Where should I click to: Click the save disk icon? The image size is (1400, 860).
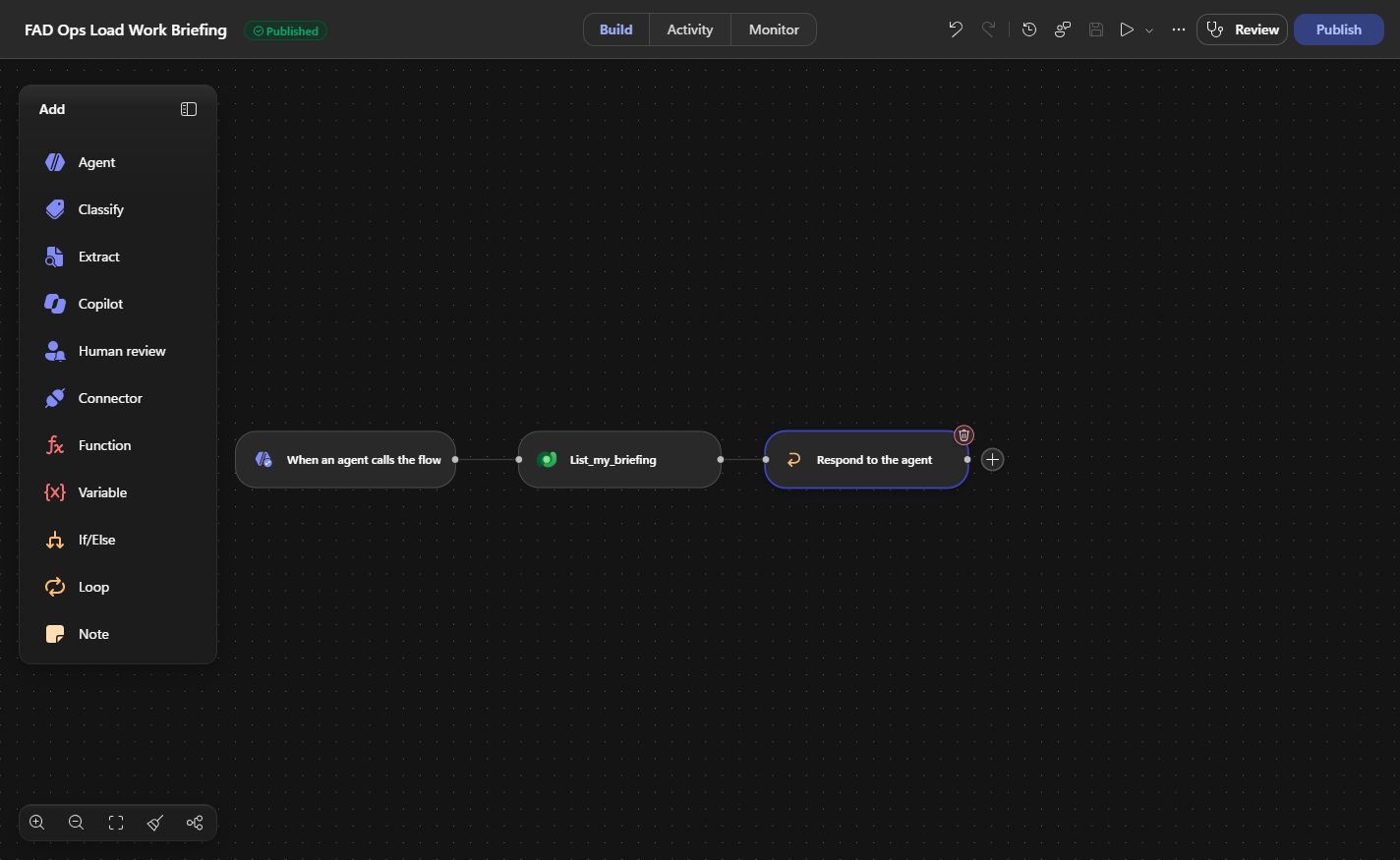point(1096,29)
